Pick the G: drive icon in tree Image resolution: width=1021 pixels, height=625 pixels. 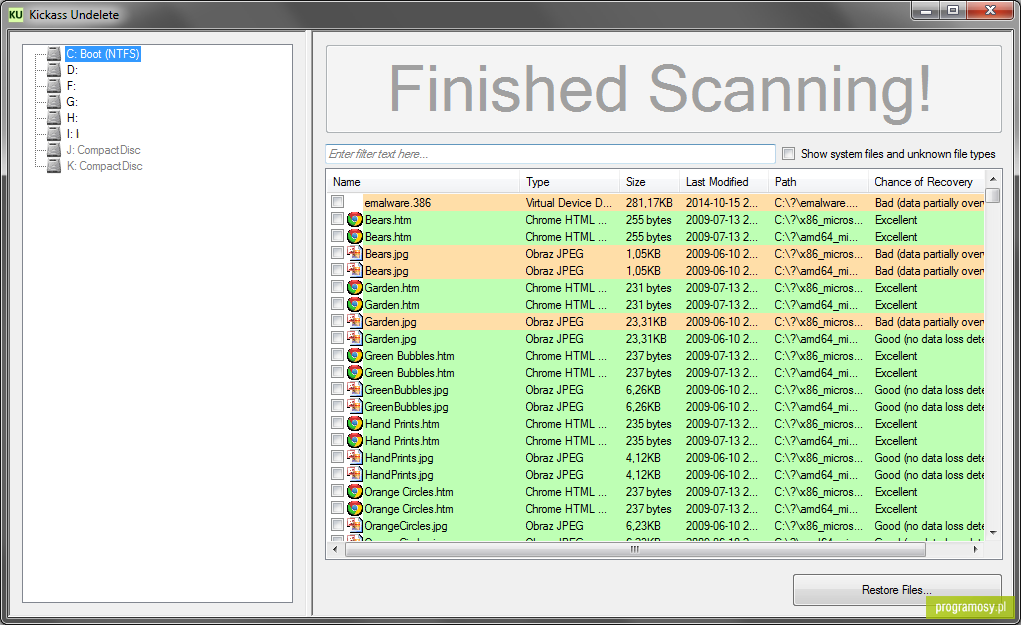54,102
